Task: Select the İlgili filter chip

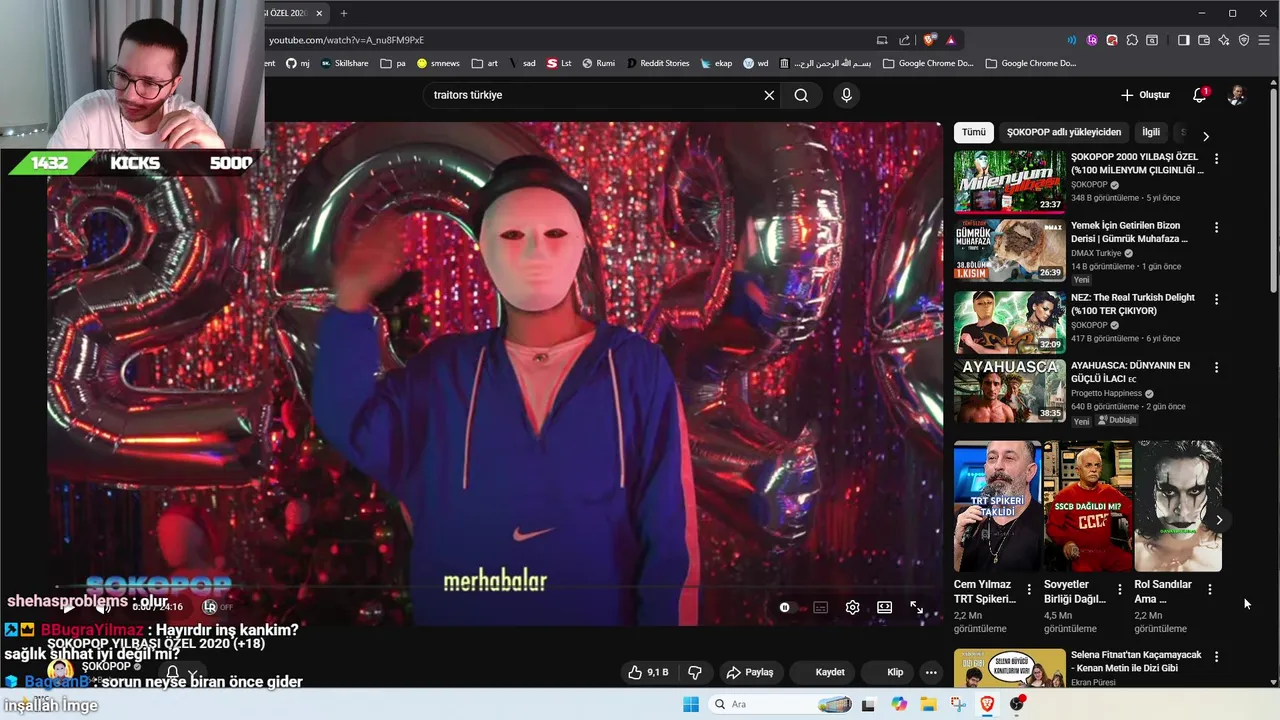Action: click(1151, 132)
